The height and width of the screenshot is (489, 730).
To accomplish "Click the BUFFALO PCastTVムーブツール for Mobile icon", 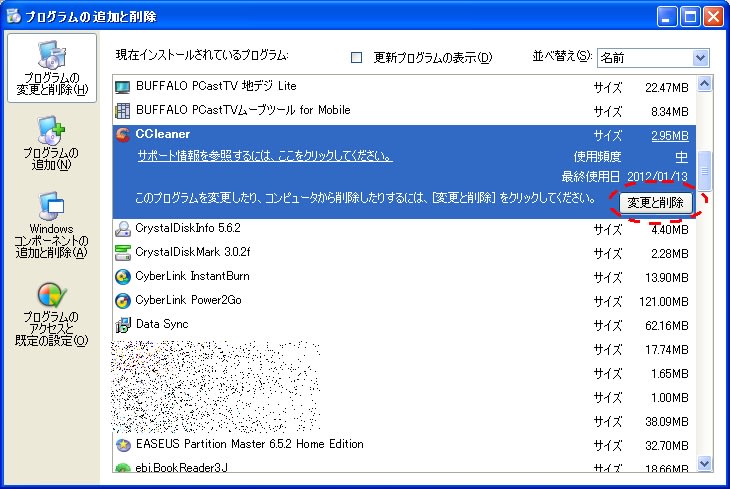I will pyautogui.click(x=122, y=111).
